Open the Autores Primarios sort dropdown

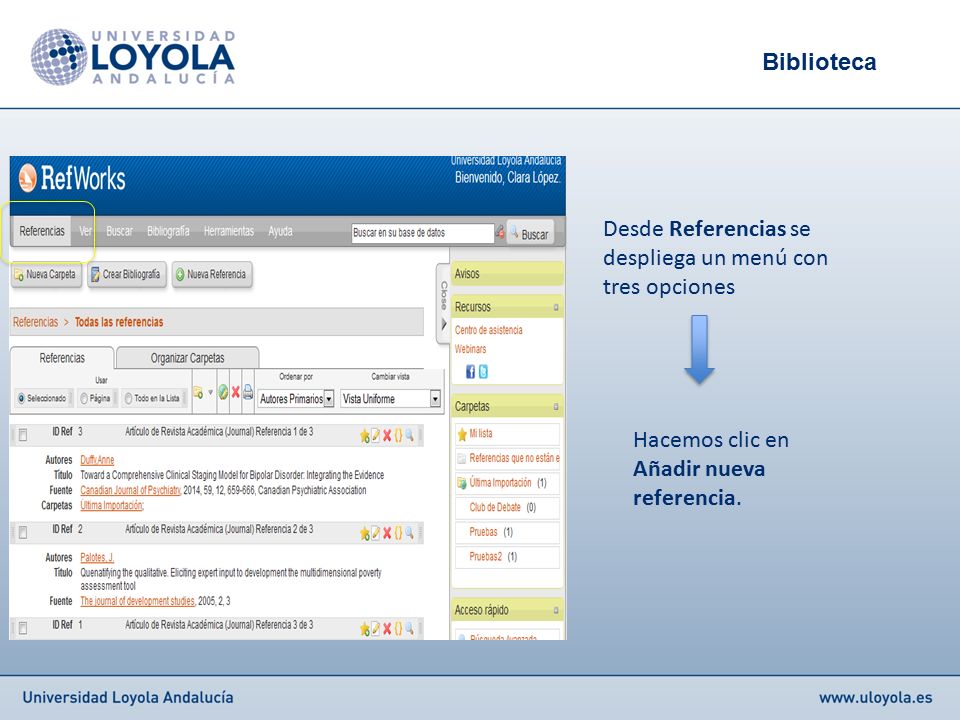tap(296, 399)
